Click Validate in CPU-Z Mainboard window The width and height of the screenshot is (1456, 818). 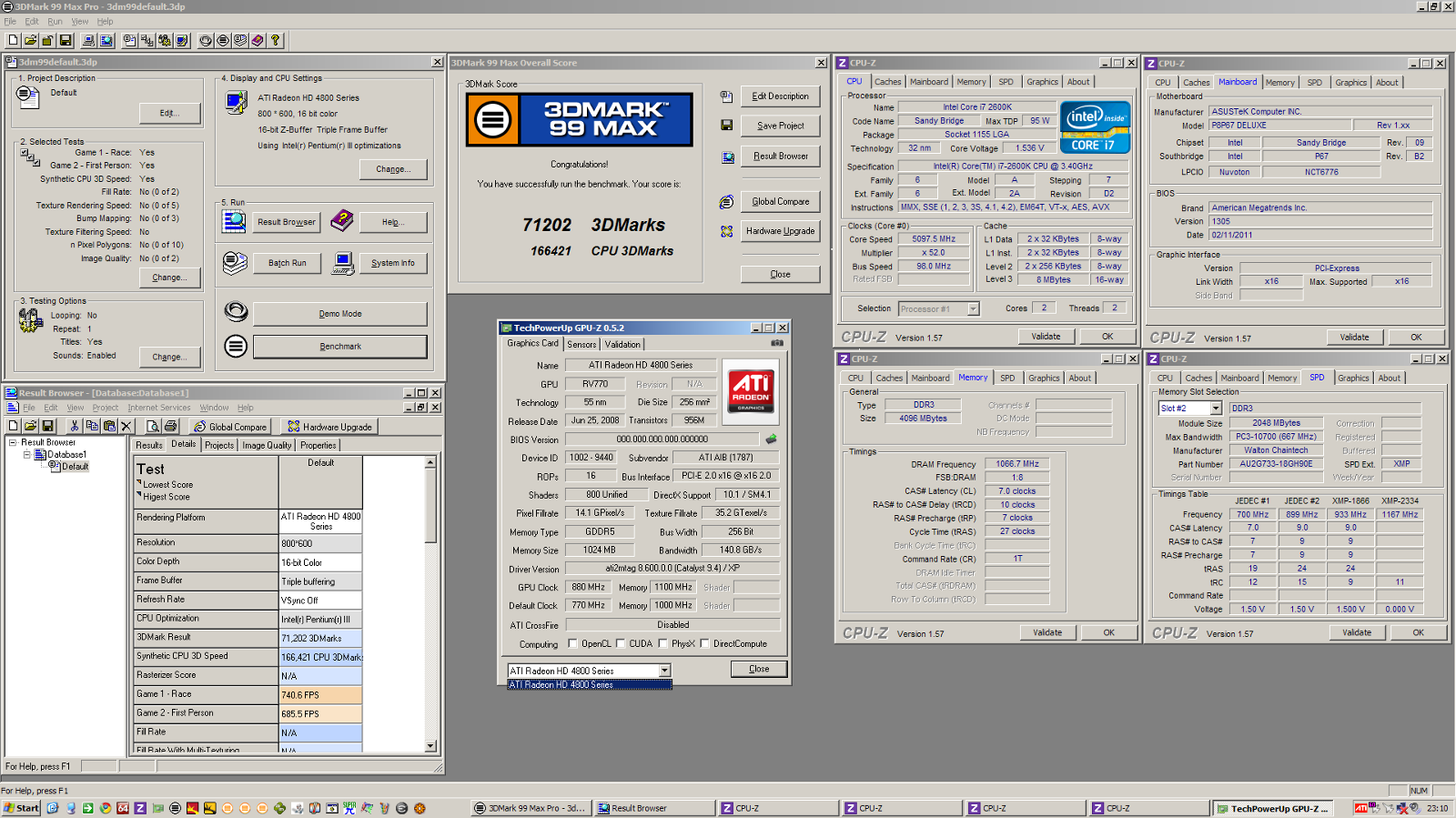point(1354,337)
